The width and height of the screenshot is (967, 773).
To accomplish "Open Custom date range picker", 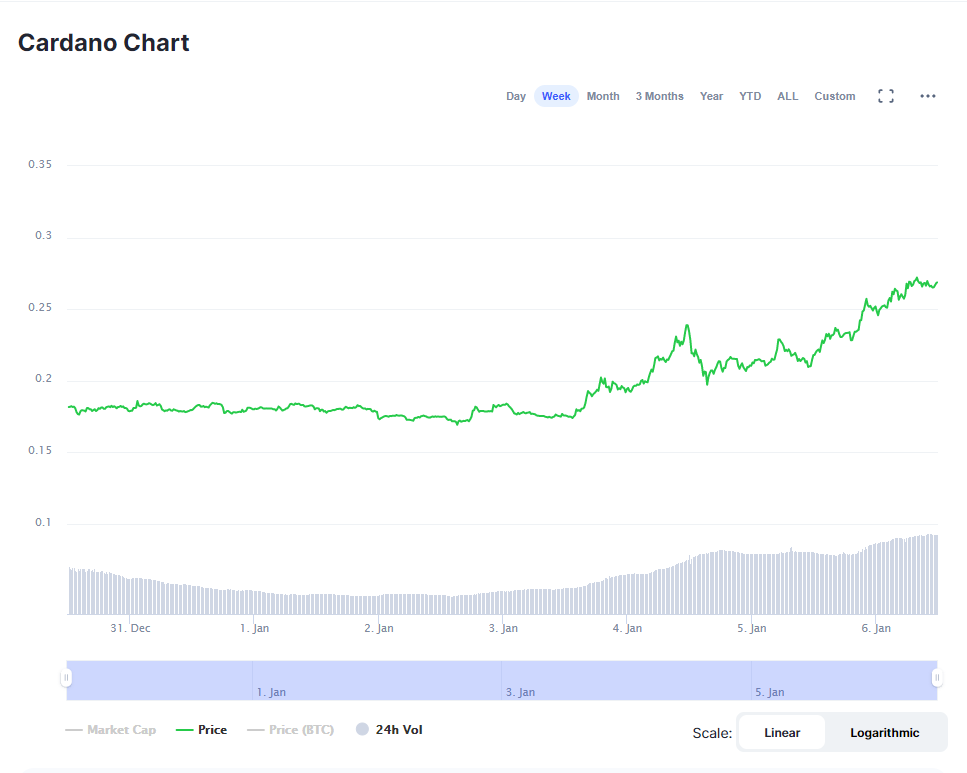I will [834, 96].
